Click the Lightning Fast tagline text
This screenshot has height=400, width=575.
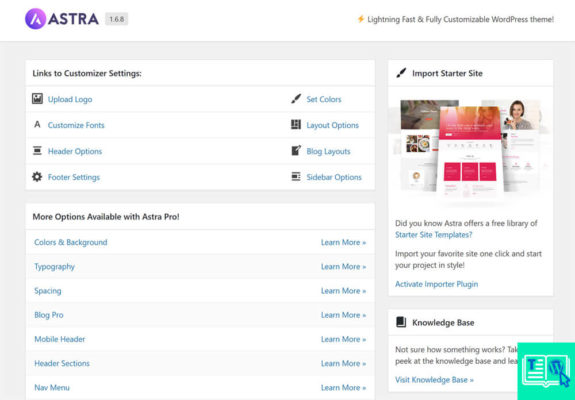pyautogui.click(x=461, y=19)
